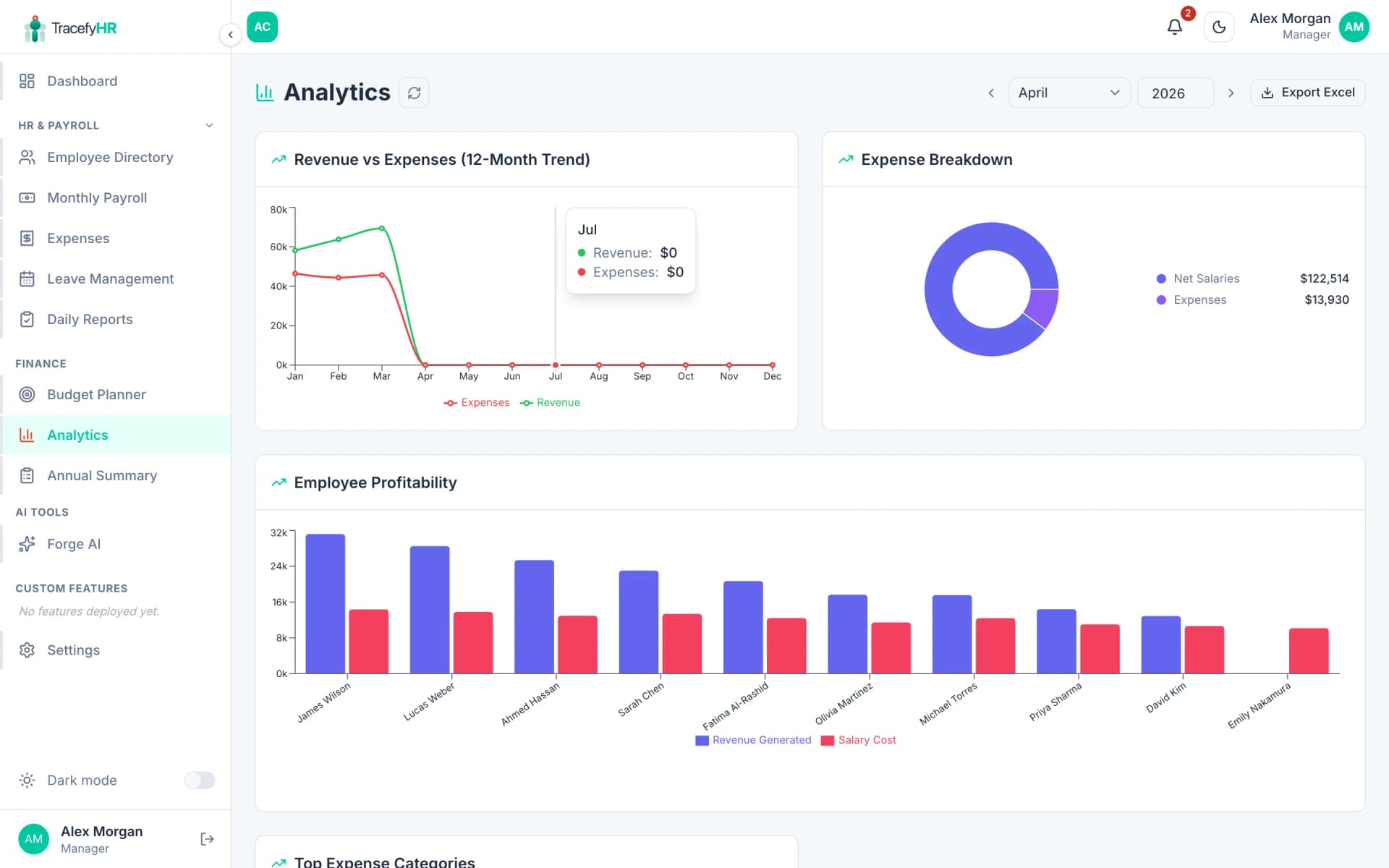Open the Budget Planner tool
This screenshot has height=868, width=1389.
96,394
